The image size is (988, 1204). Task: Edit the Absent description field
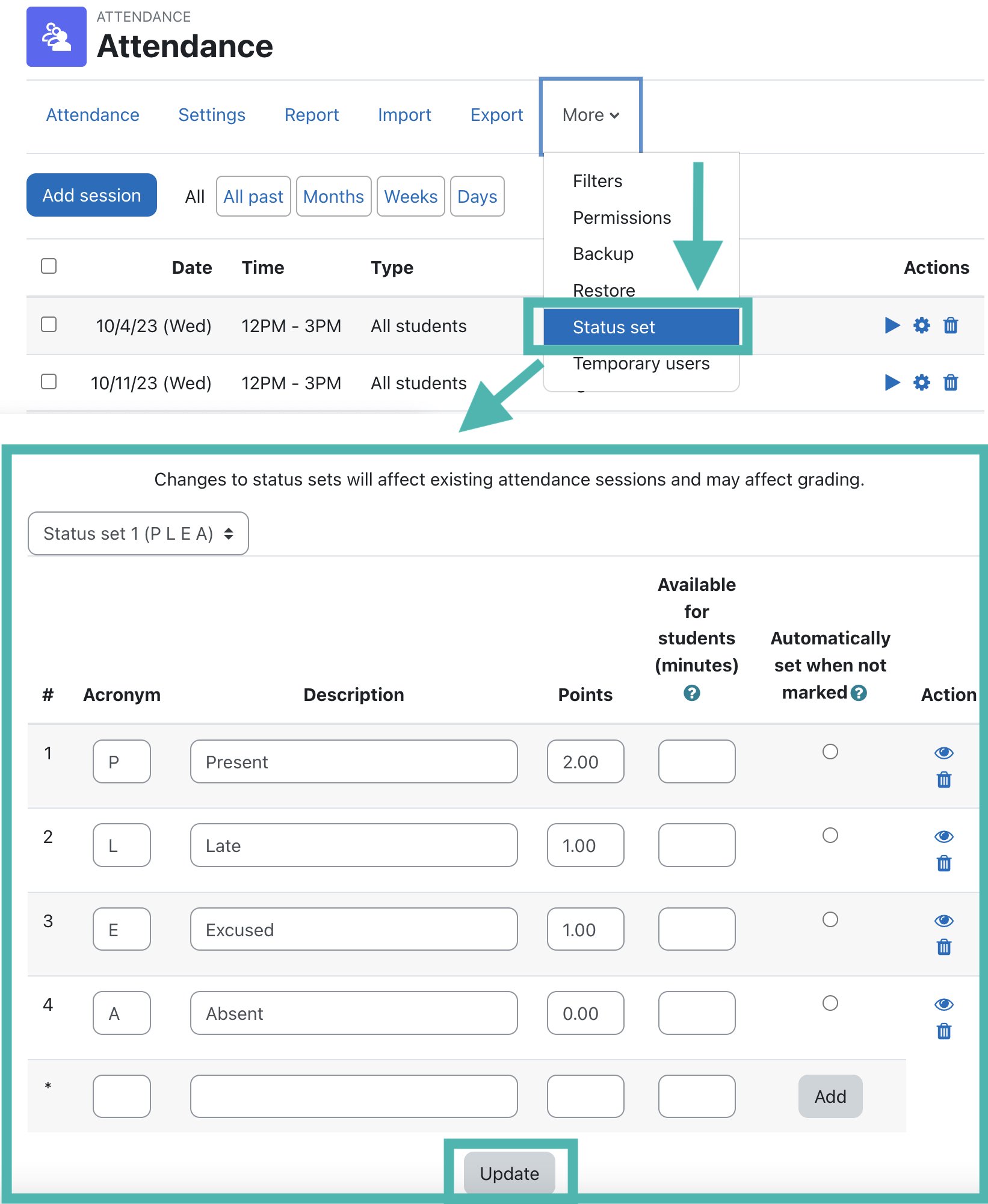(x=354, y=1013)
